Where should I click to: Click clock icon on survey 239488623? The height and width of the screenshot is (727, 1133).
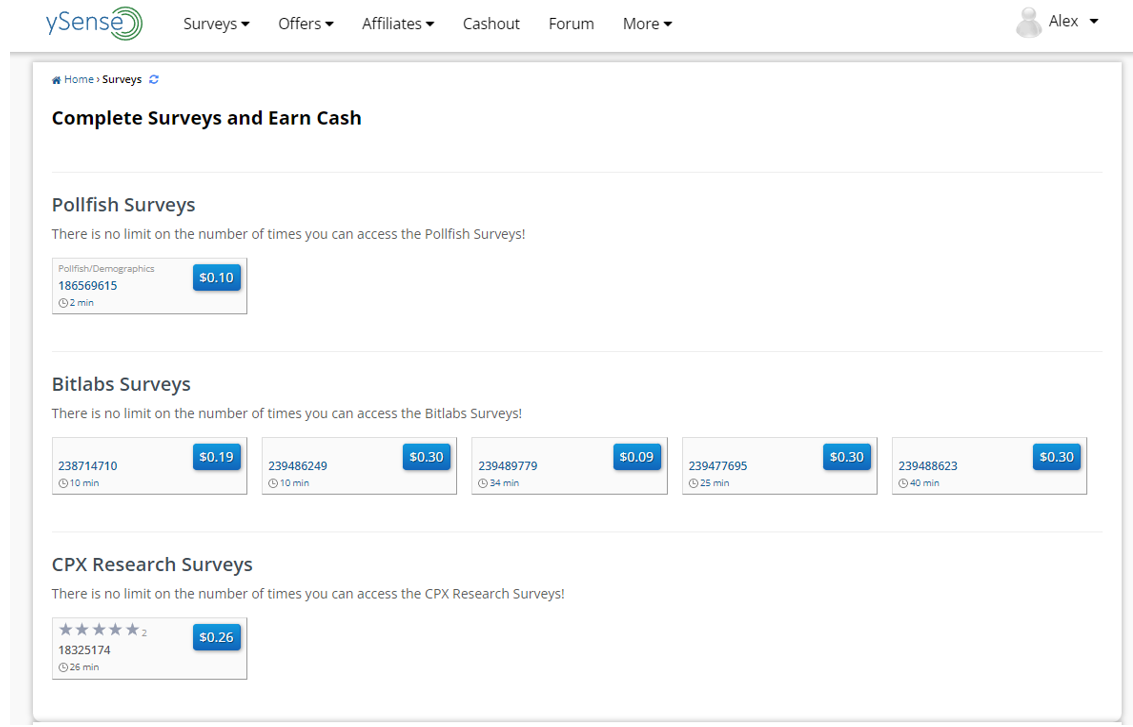(x=903, y=483)
